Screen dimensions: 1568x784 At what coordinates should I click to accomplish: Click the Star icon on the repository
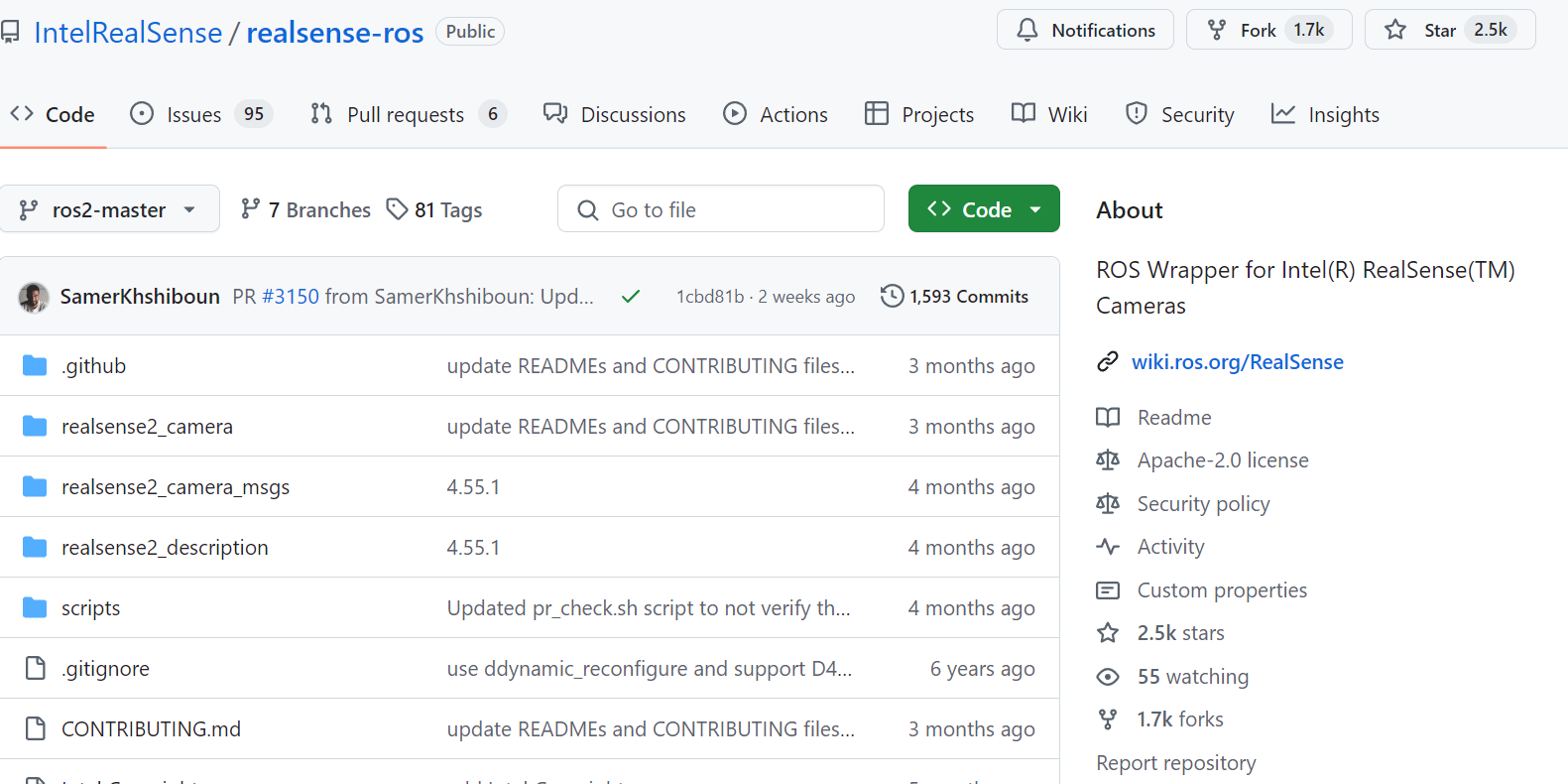coord(1395,30)
